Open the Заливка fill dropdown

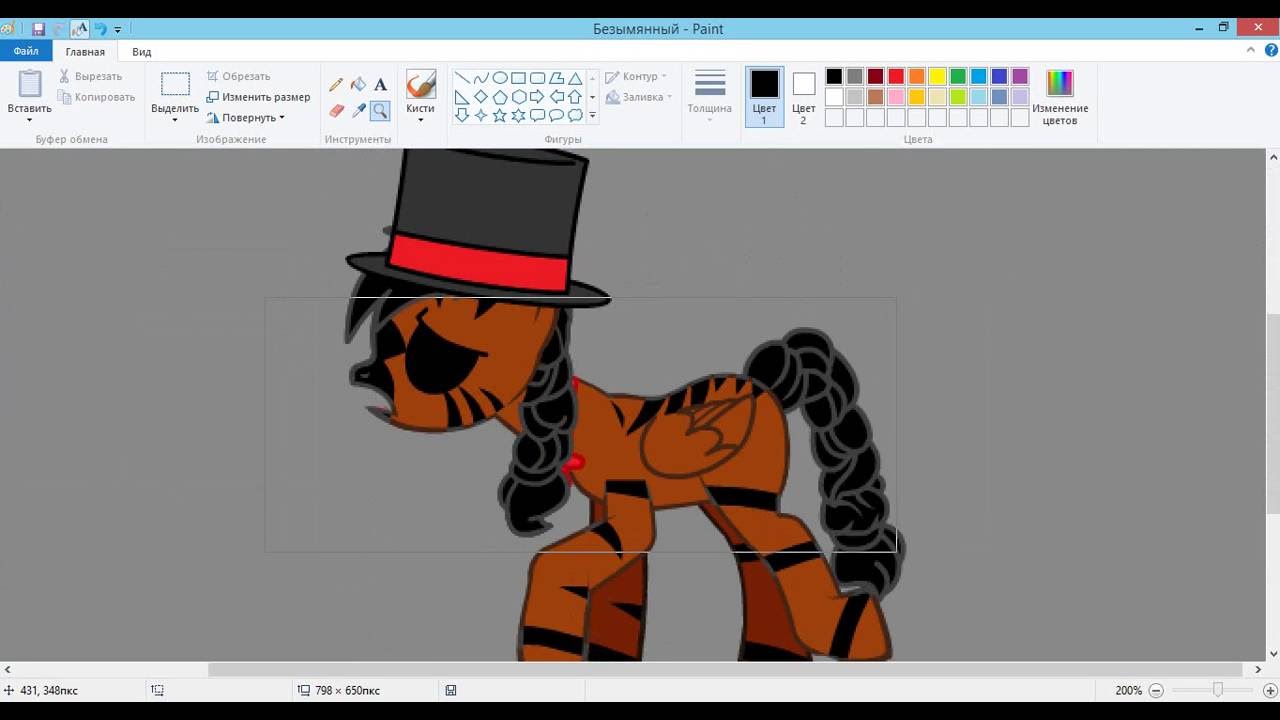coord(639,97)
